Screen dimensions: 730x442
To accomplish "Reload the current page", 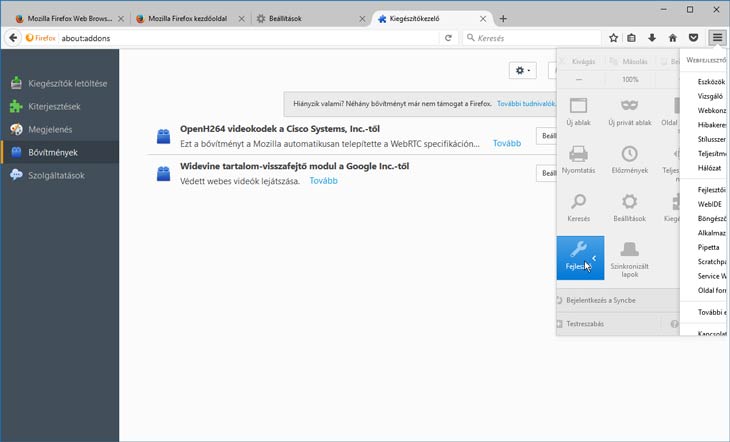I will 448,38.
